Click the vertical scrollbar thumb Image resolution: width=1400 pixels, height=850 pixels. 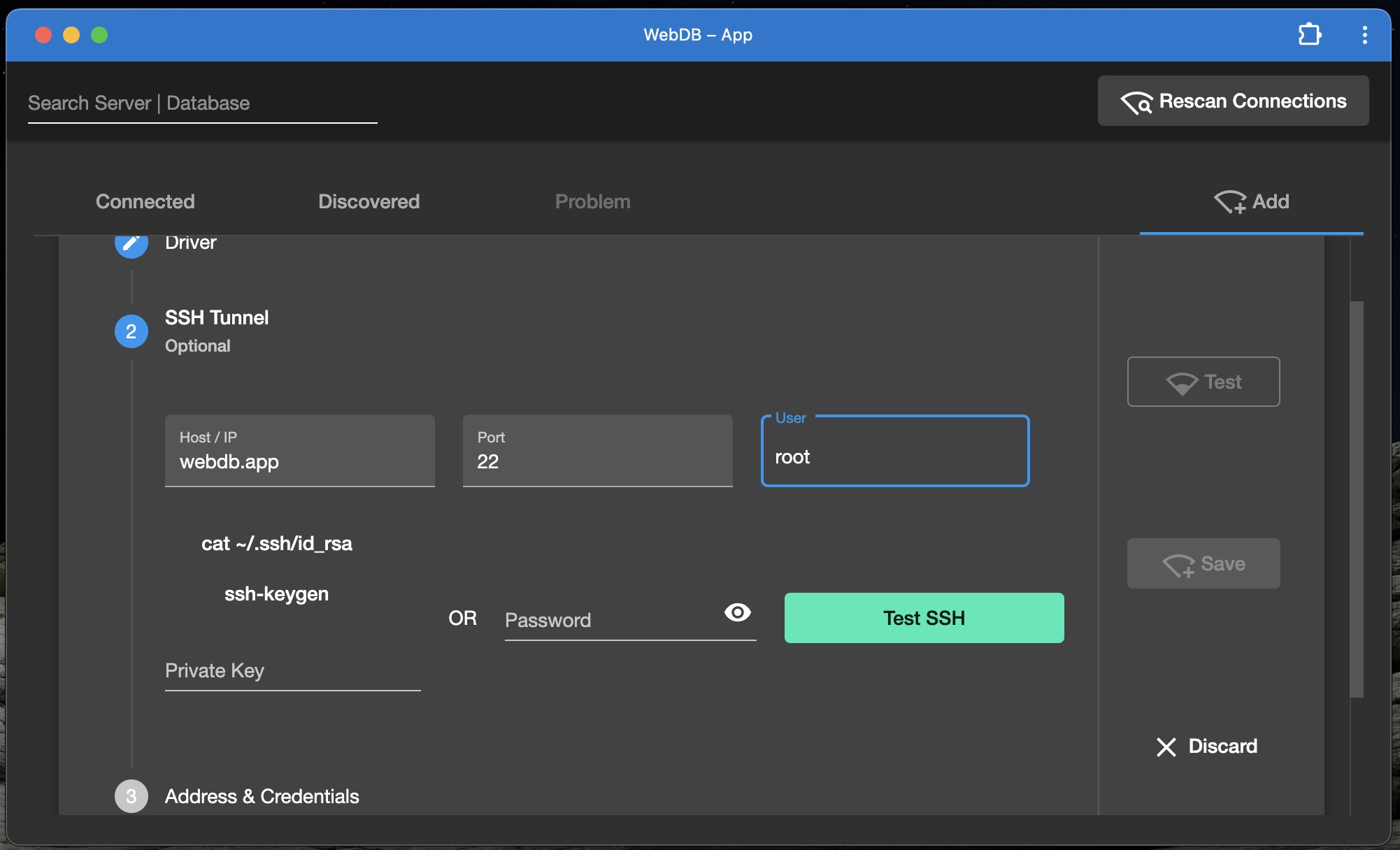1357,499
